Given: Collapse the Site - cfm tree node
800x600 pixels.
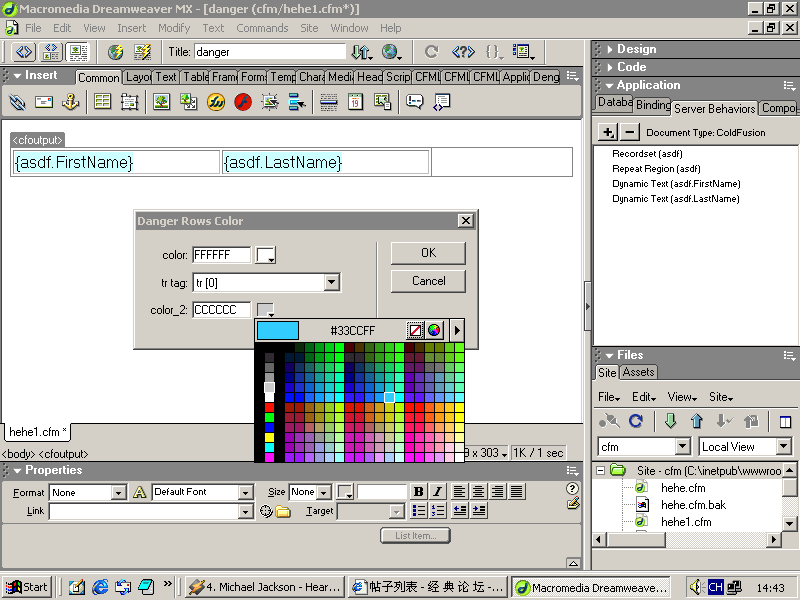Looking at the screenshot, I should [601, 470].
